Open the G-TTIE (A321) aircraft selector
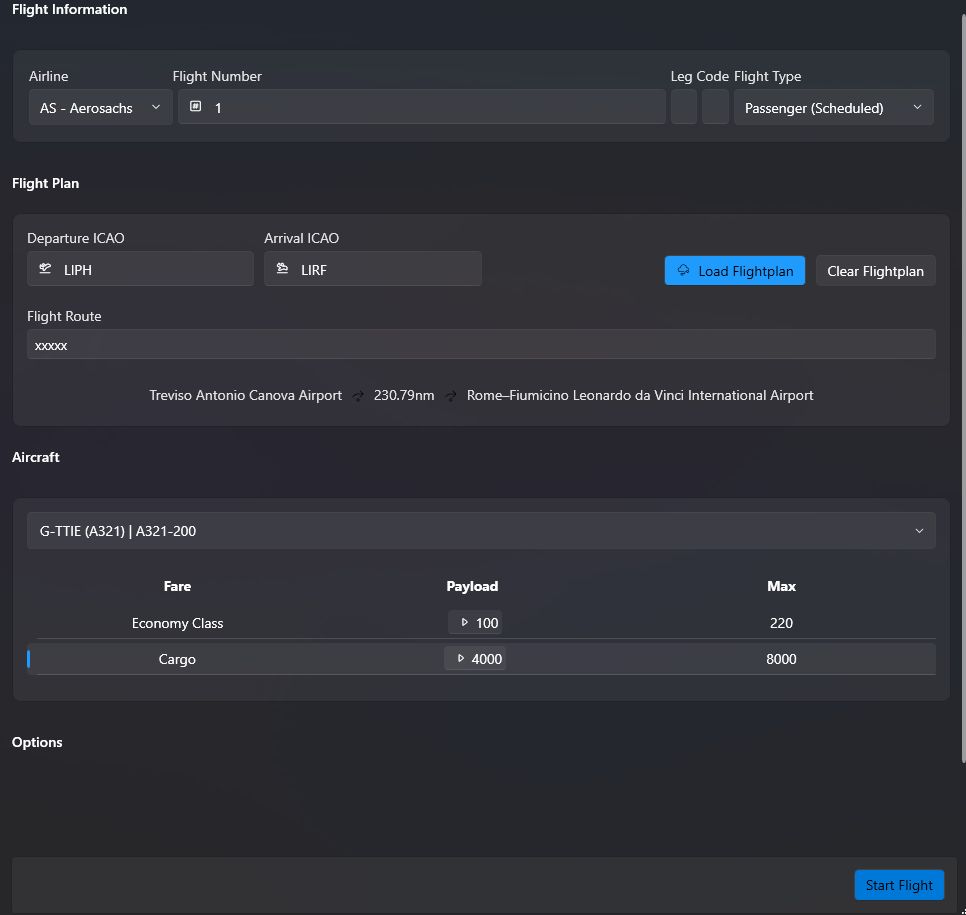The height and width of the screenshot is (915, 966). click(481, 531)
